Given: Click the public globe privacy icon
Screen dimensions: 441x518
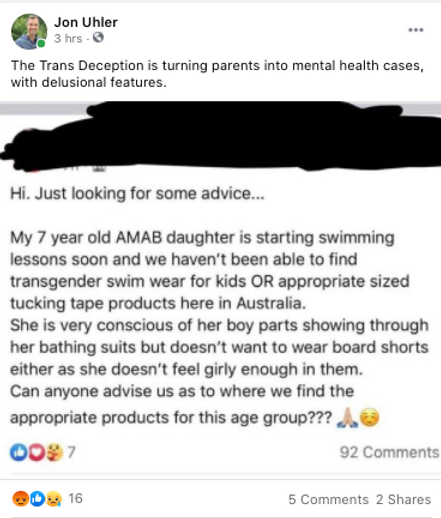Looking at the screenshot, I should point(98,38).
